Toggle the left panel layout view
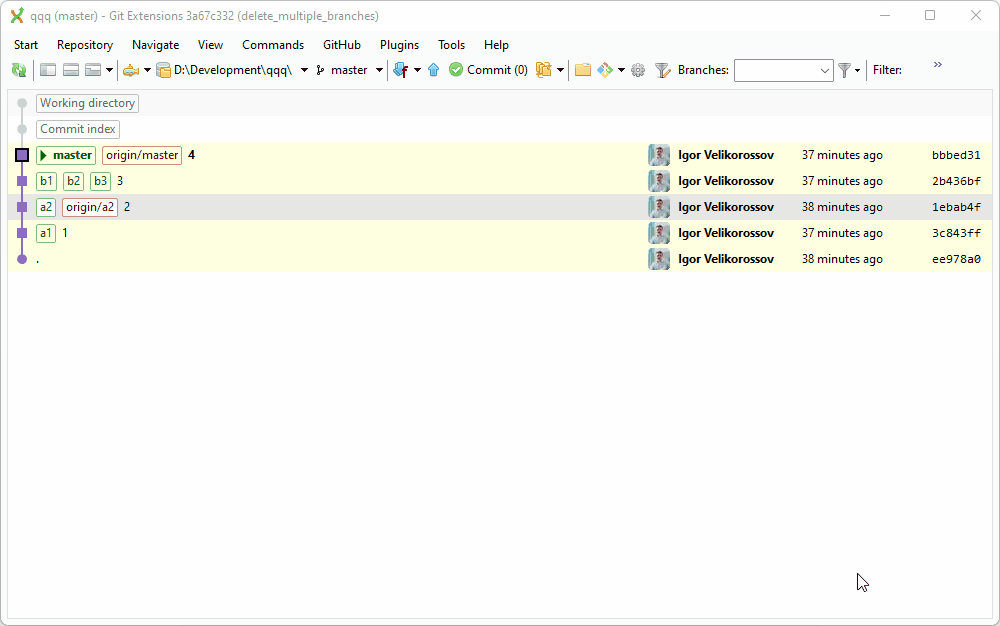Viewport: 1000px width, 626px height. pos(47,70)
